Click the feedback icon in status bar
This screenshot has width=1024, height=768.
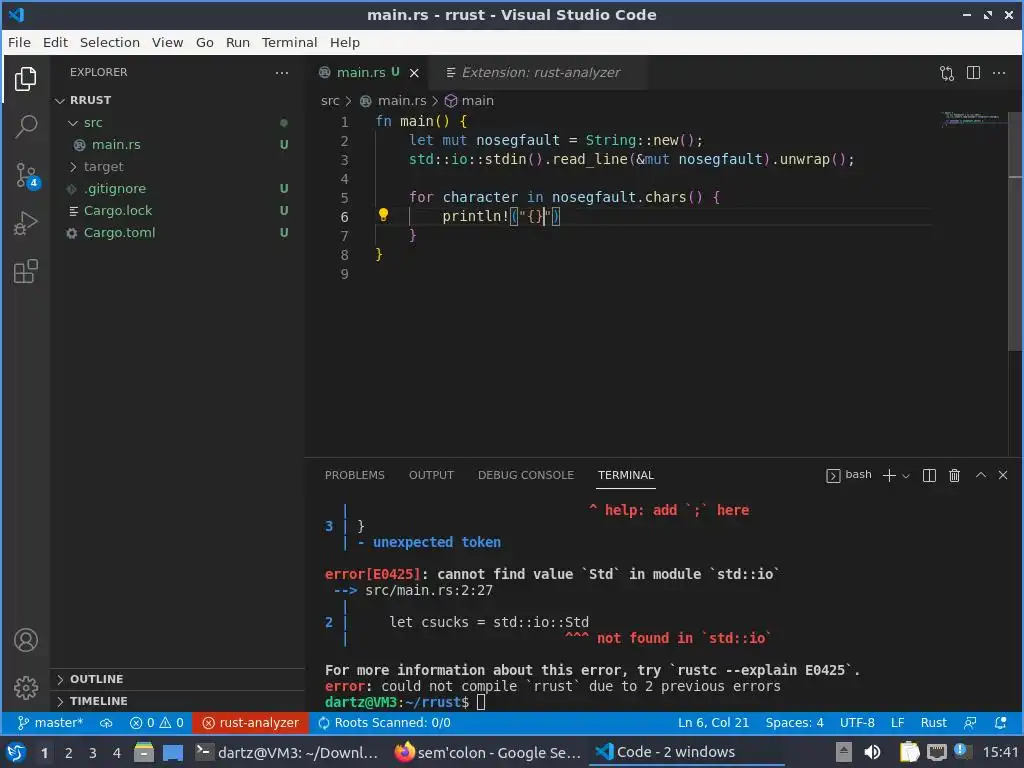coord(970,722)
